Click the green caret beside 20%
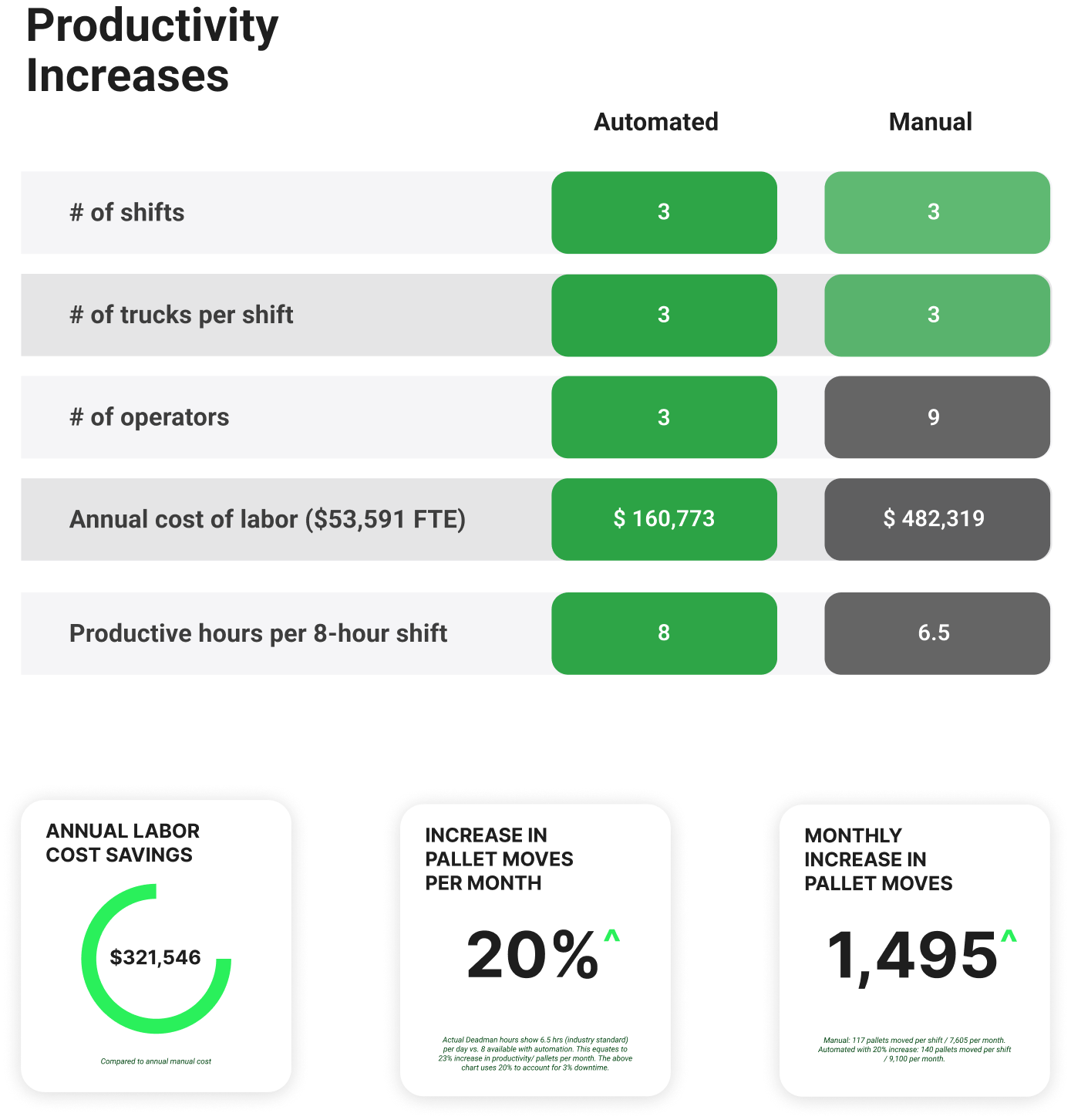 (x=611, y=936)
